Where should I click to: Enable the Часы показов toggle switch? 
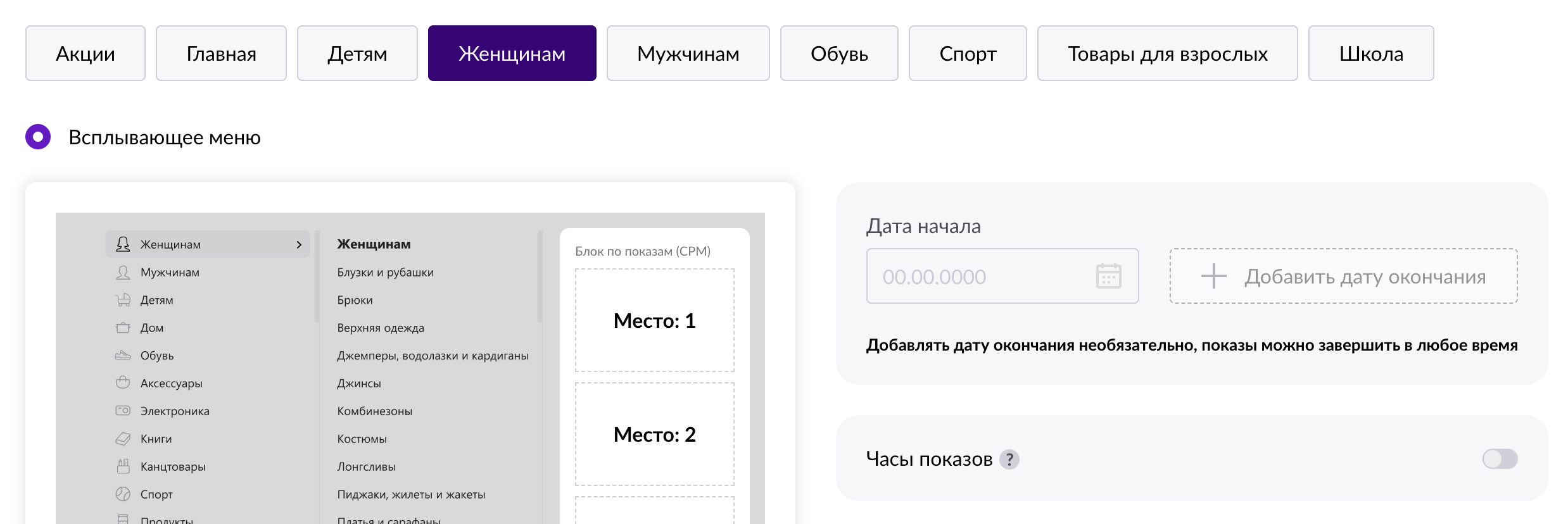tap(1499, 459)
